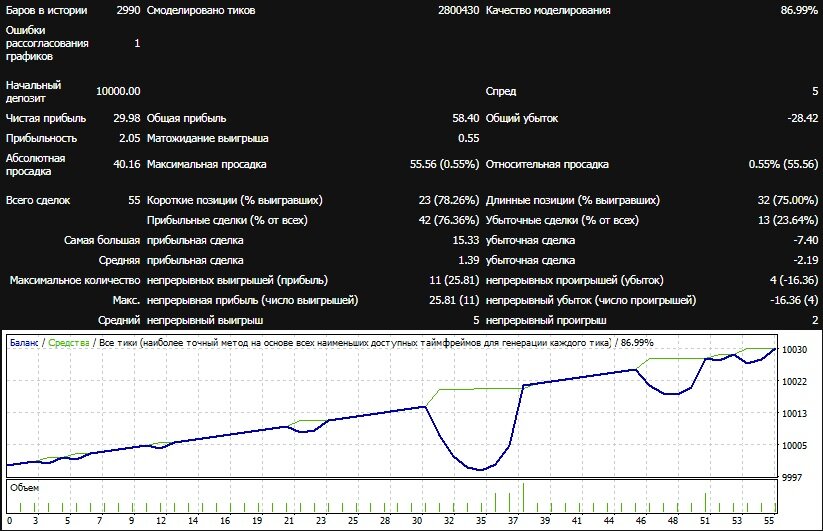
Task: Click the balance curve's lowest point near trade 35
Action: (x=480, y=469)
